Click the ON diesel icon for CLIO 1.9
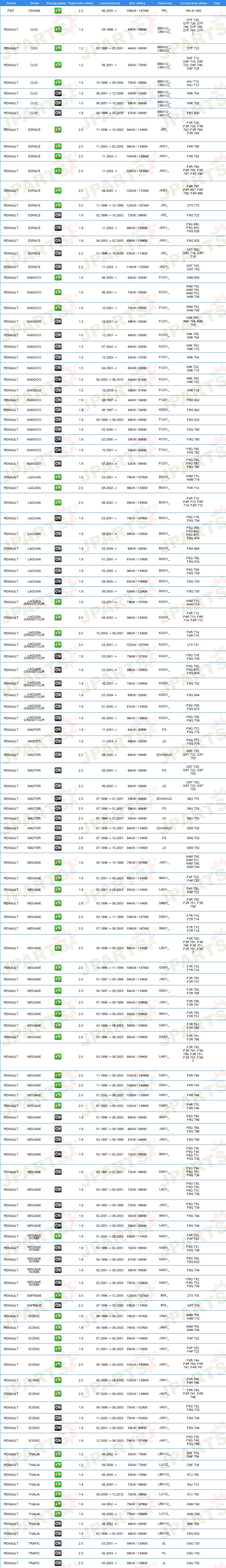 [58, 113]
